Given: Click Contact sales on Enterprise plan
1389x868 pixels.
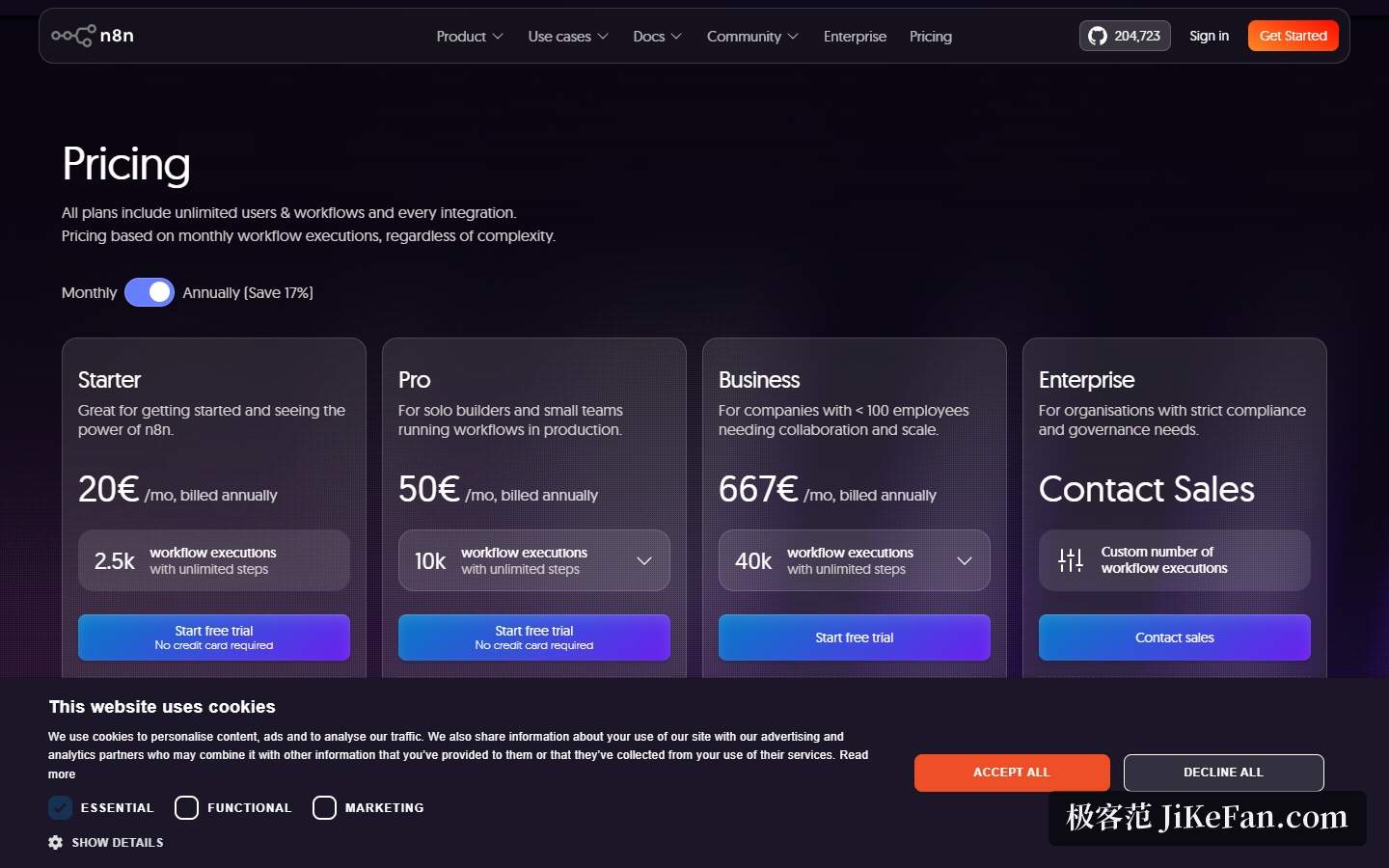Looking at the screenshot, I should click(x=1175, y=637).
